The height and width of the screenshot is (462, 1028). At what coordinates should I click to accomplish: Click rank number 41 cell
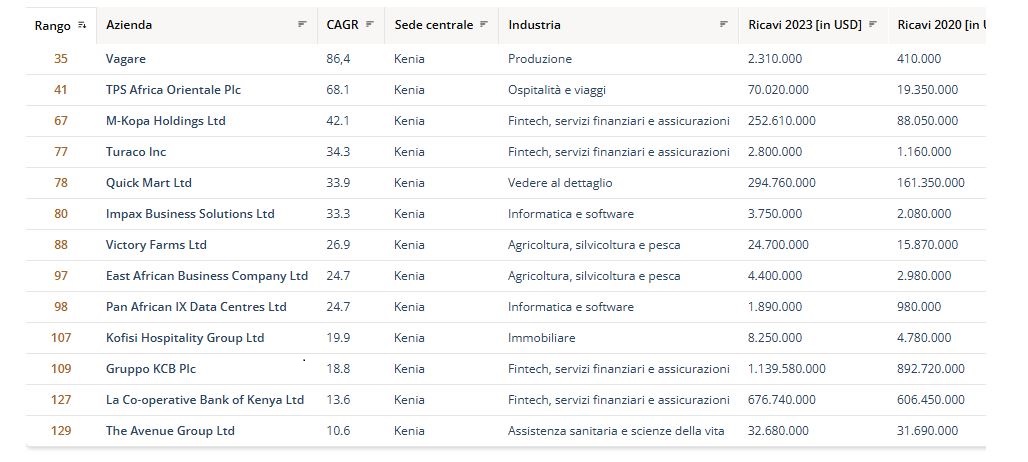tap(61, 90)
